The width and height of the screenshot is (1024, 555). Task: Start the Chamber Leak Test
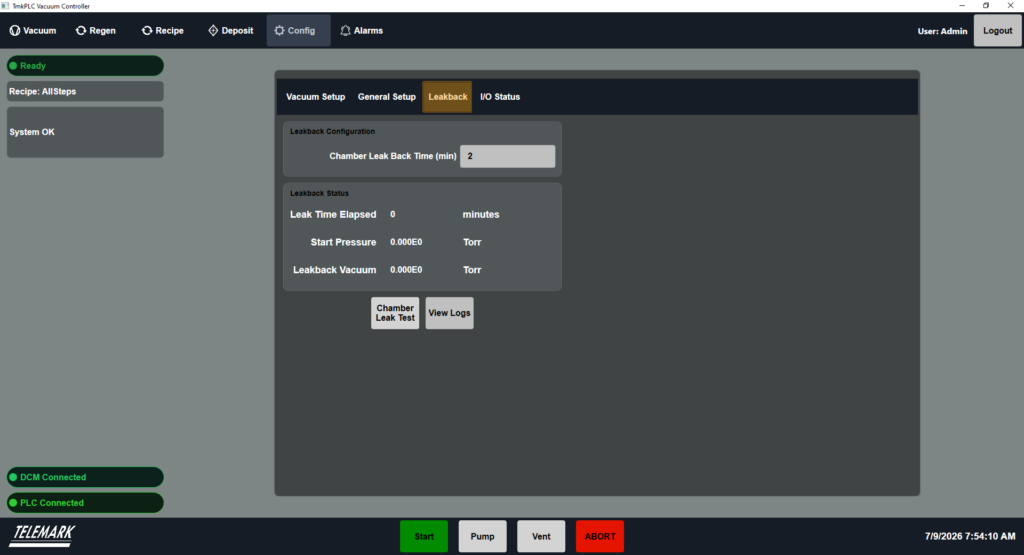(395, 313)
